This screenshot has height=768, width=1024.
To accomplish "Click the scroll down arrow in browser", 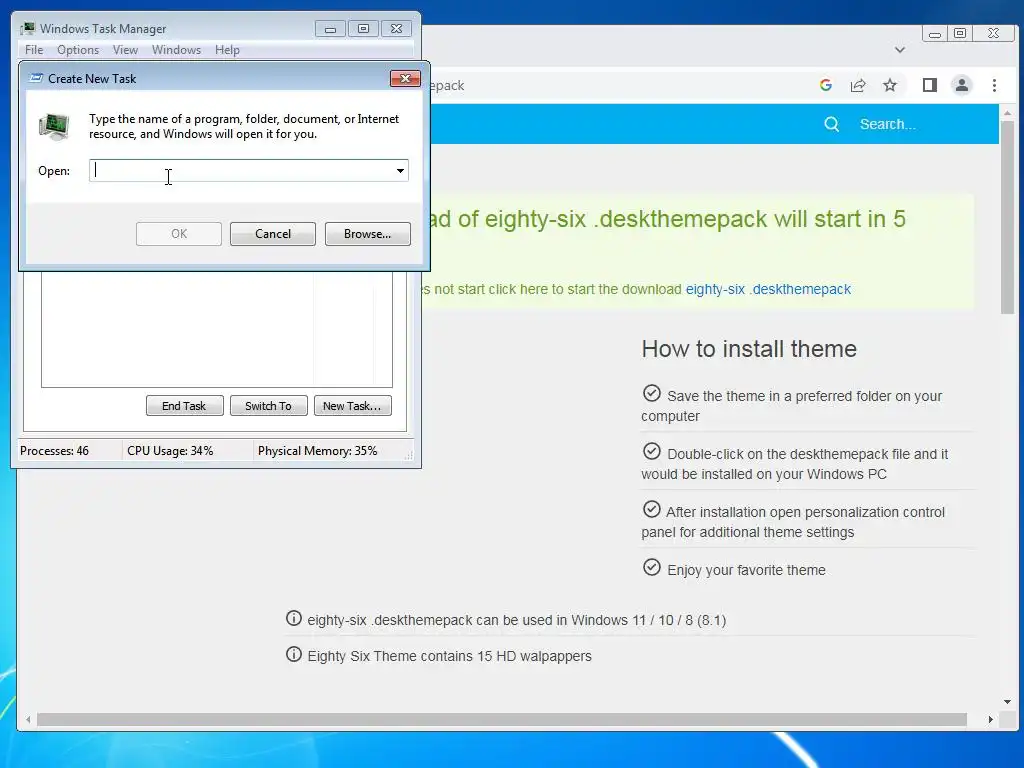I will (x=1007, y=702).
